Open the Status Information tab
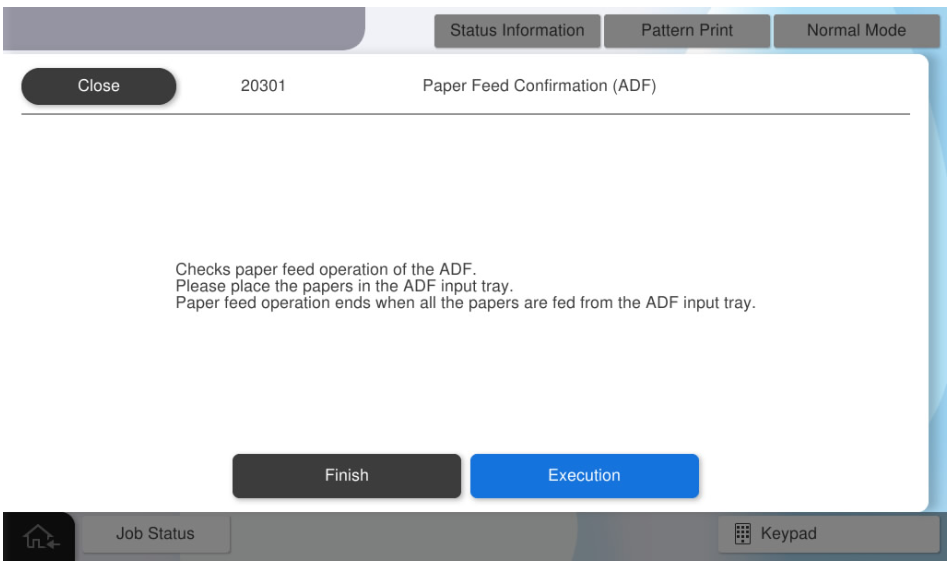Viewport: 951px width, 565px height. [x=517, y=30]
